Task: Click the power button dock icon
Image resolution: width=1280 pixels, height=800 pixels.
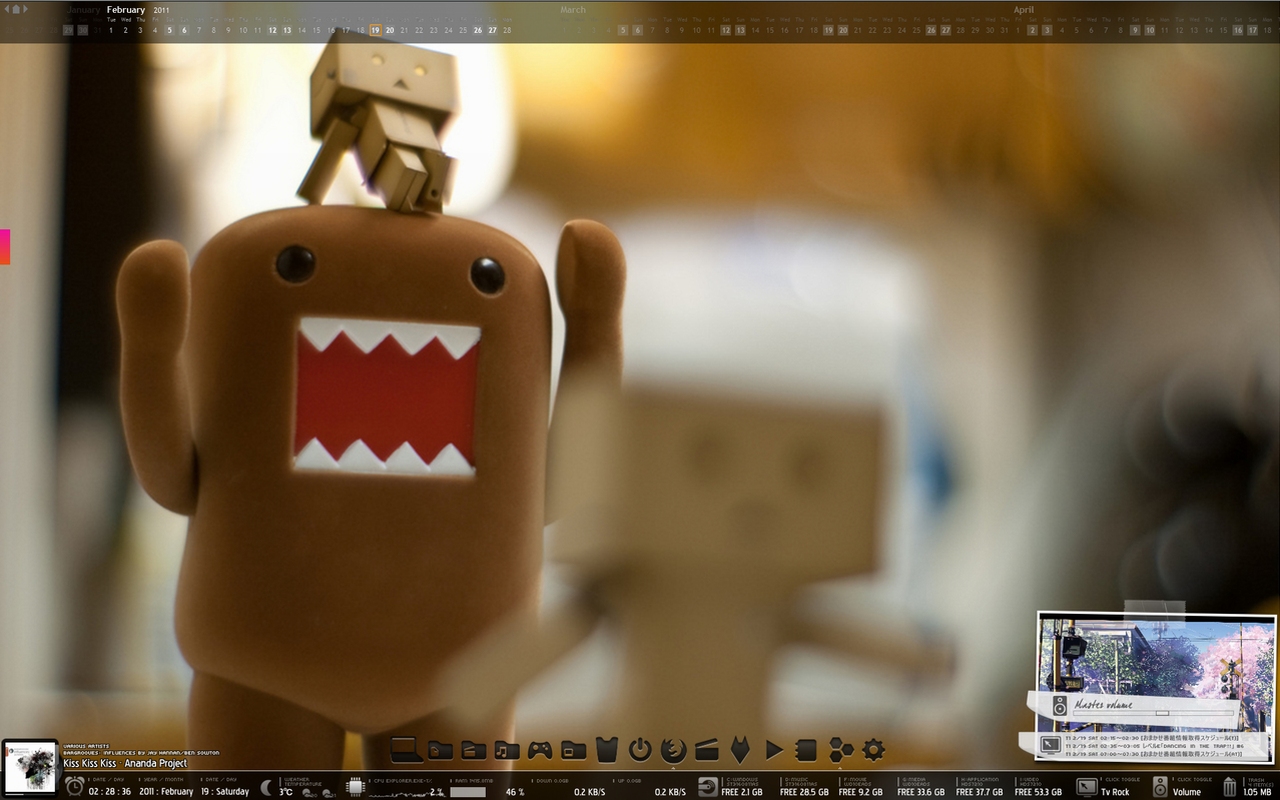Action: point(640,749)
